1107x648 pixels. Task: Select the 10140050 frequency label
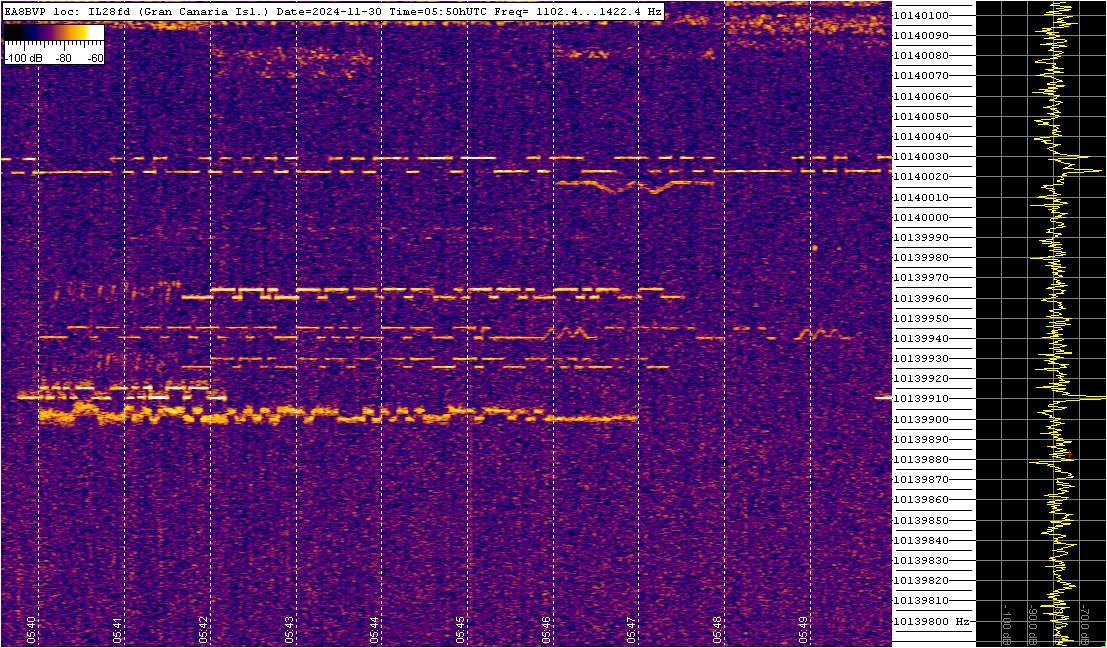(x=921, y=116)
